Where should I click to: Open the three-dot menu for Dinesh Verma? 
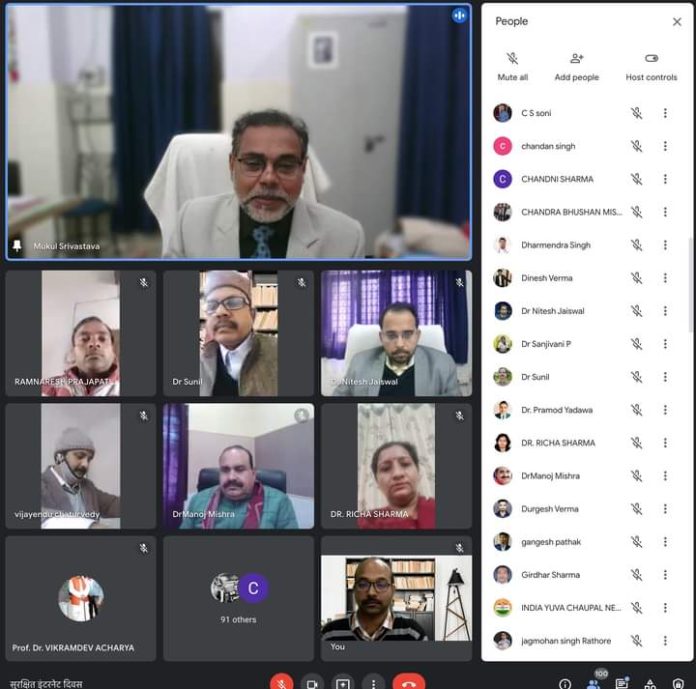pos(665,278)
